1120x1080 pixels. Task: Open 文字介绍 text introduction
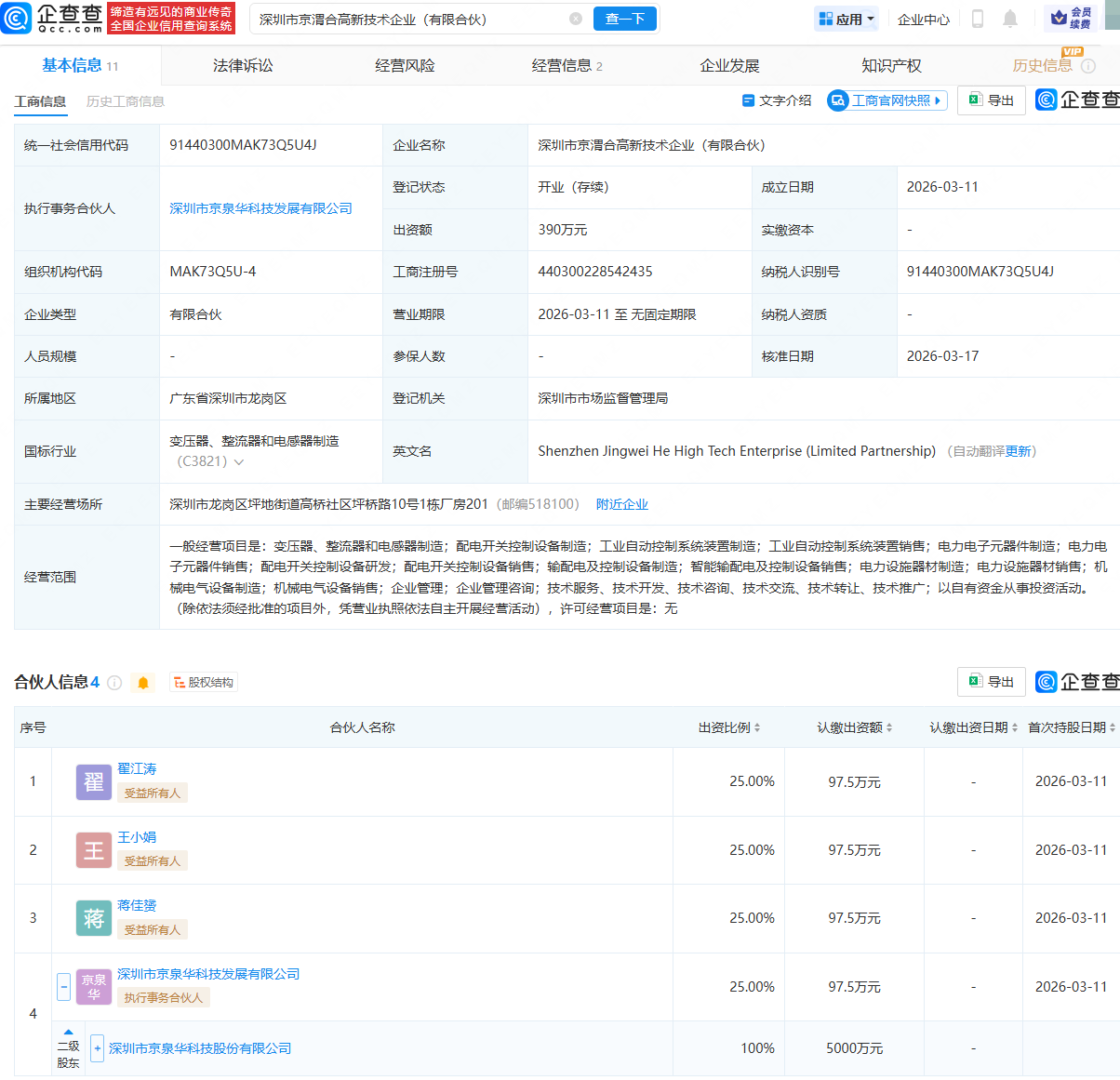click(777, 100)
